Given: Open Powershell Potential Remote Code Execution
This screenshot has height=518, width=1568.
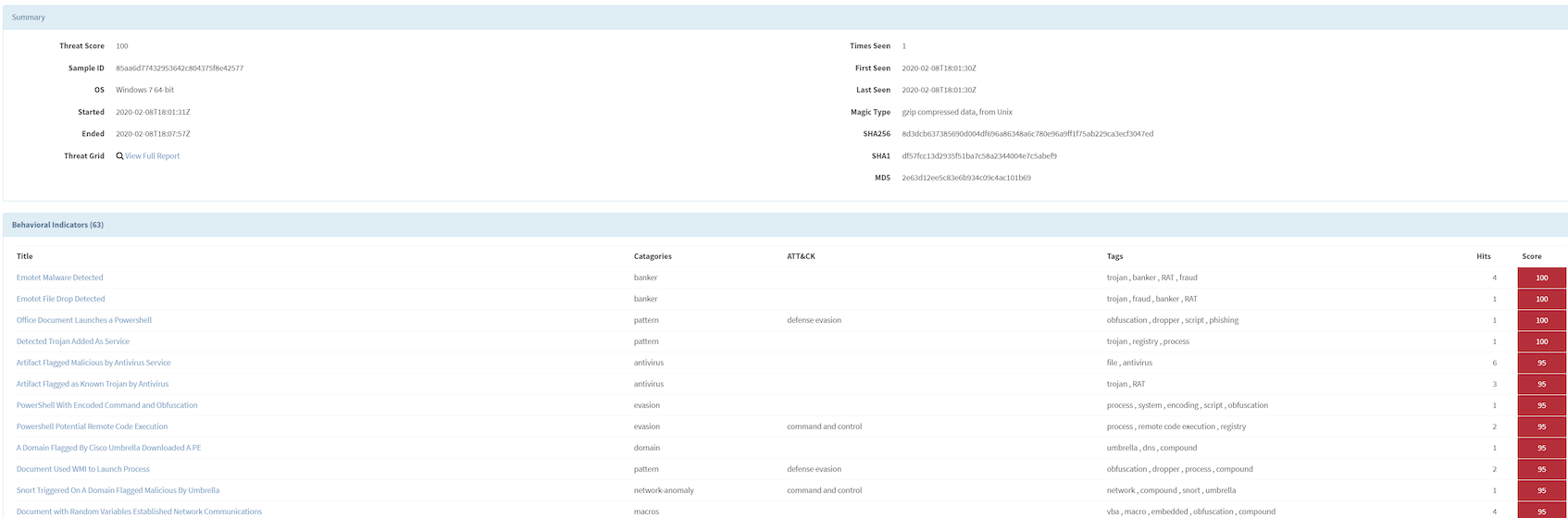Looking at the screenshot, I should [x=93, y=426].
